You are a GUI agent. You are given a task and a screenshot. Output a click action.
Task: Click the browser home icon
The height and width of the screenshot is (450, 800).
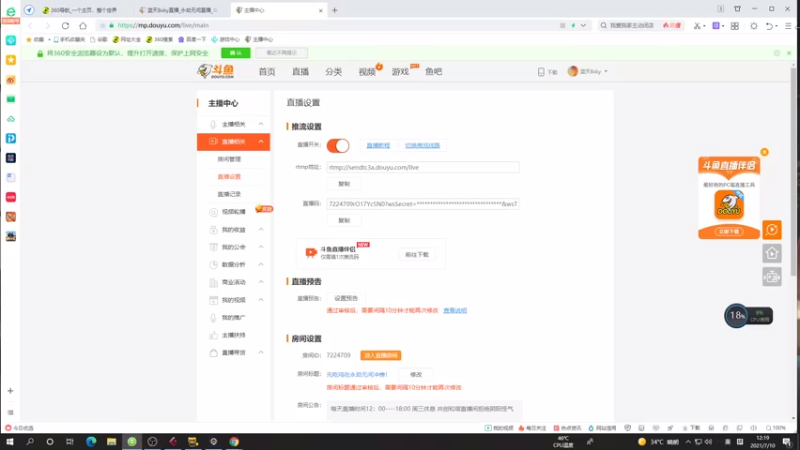pyautogui.click(x=83, y=26)
